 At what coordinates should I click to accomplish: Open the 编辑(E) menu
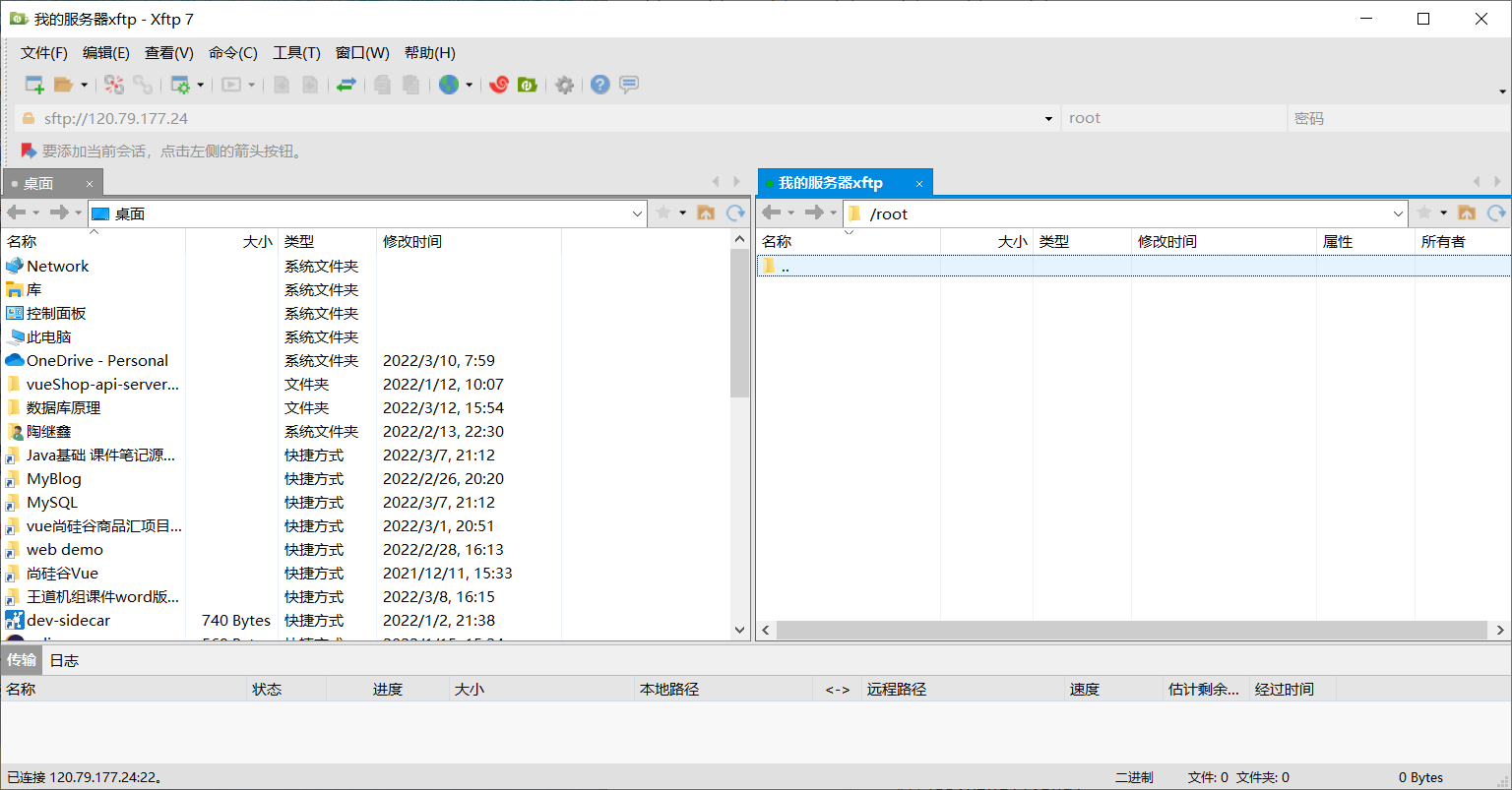[106, 53]
